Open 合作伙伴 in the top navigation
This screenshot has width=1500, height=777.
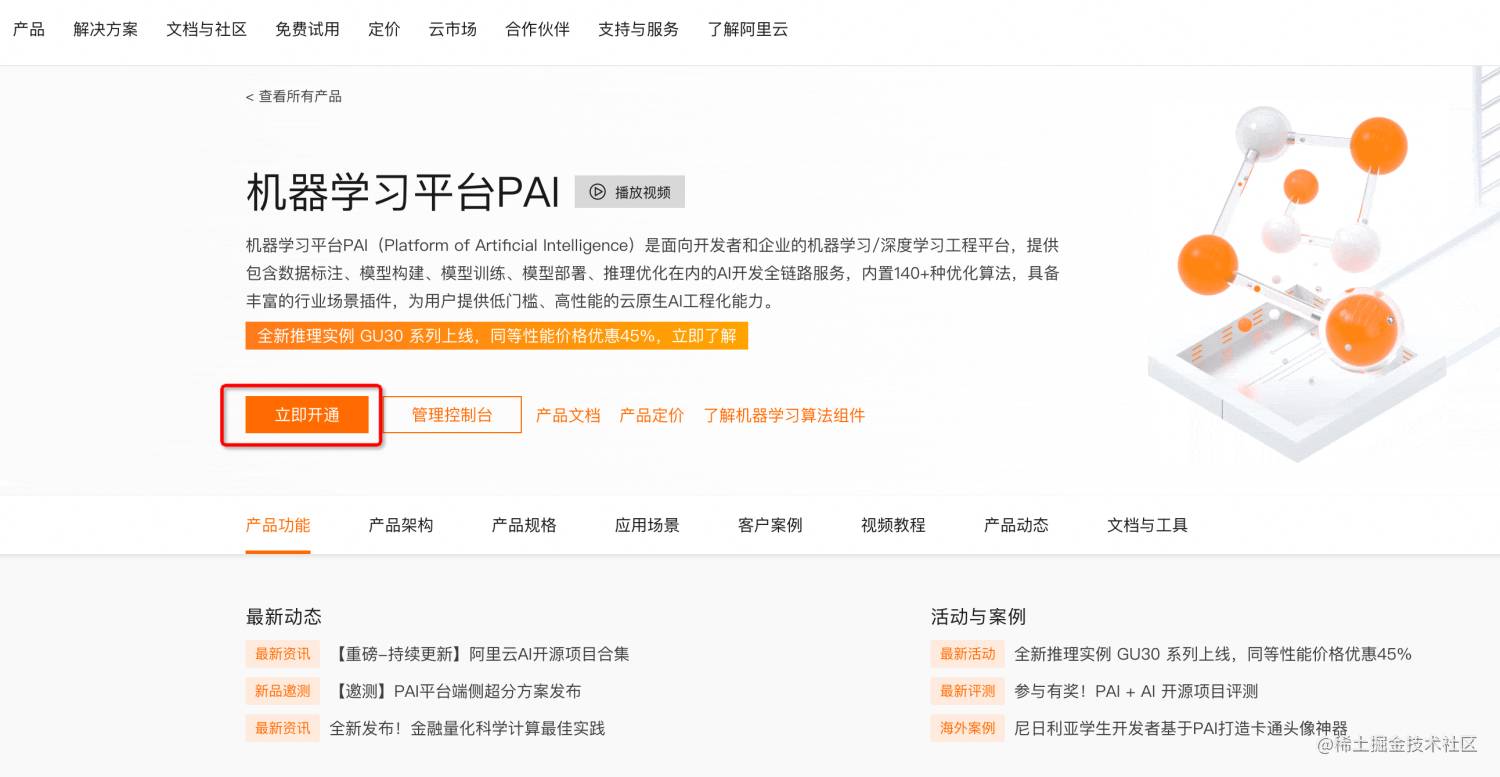[538, 29]
